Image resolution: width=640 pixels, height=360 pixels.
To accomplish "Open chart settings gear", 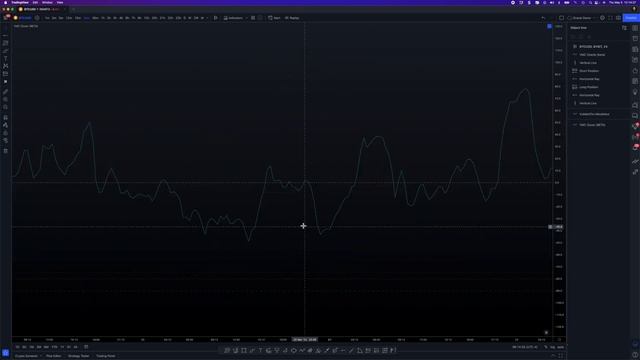I will pos(602,18).
